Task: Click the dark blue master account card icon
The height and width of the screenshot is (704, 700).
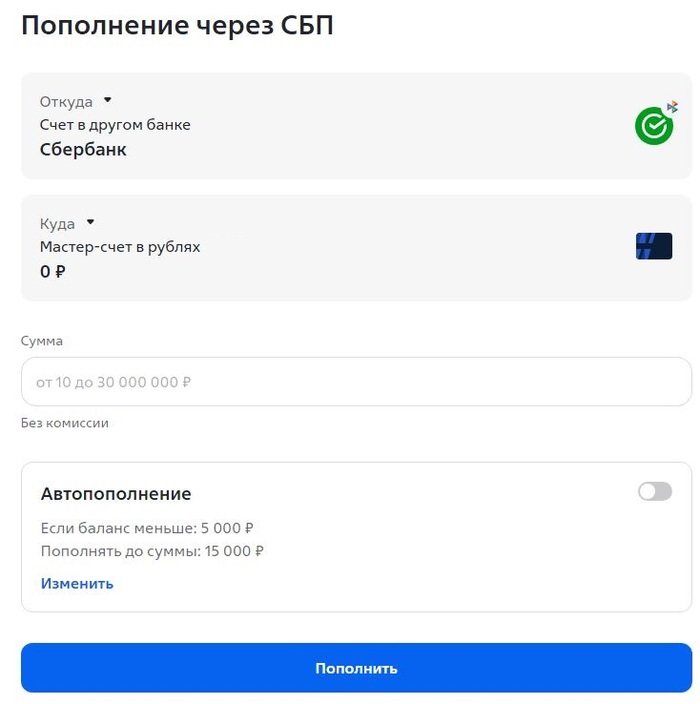Action: (654, 246)
